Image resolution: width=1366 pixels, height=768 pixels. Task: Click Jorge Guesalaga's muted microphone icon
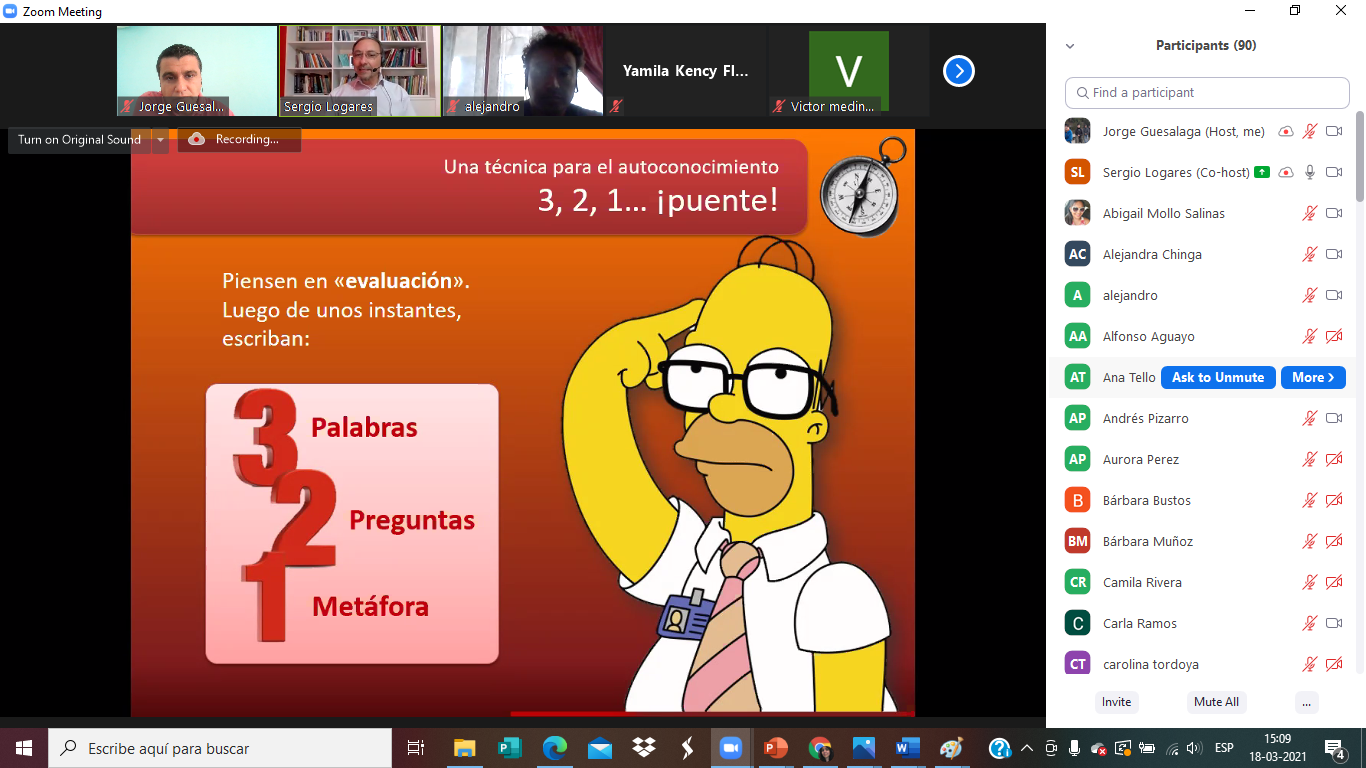[1309, 131]
